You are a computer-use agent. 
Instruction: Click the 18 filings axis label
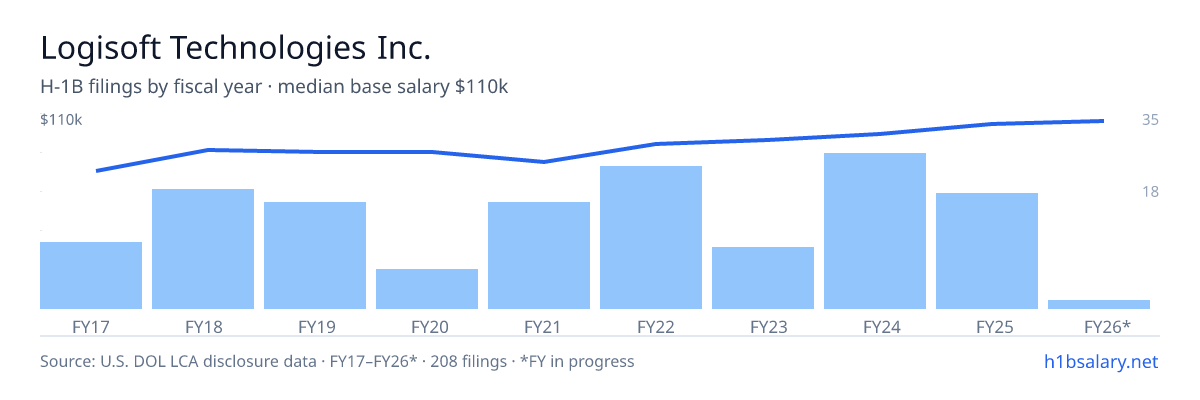1150,191
